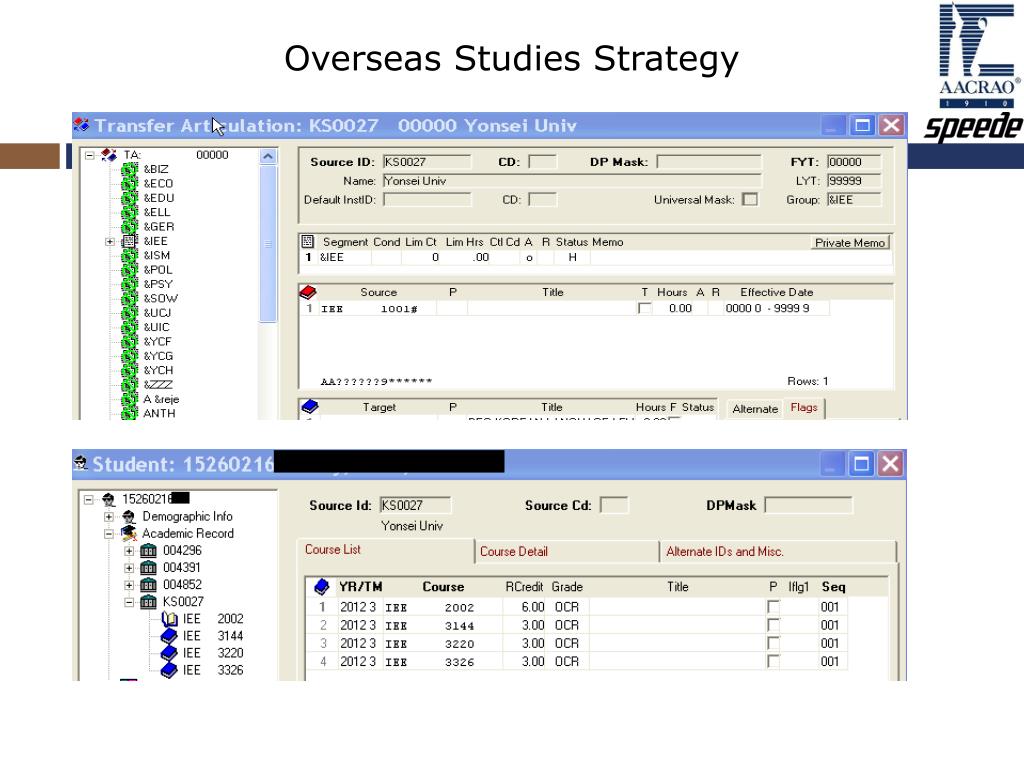Click the Transfer Articulation tree's scroll-up arrow

(268, 157)
